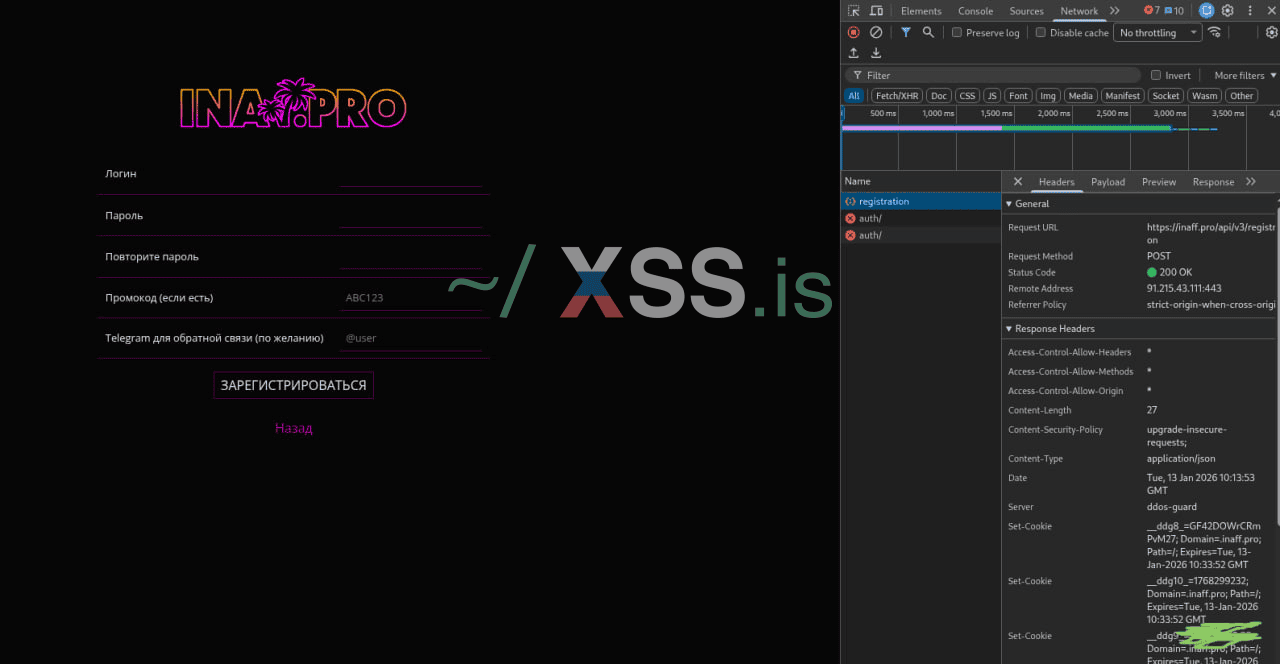Open the No throttling dropdown
This screenshot has width=1280, height=664.
pyautogui.click(x=1158, y=32)
